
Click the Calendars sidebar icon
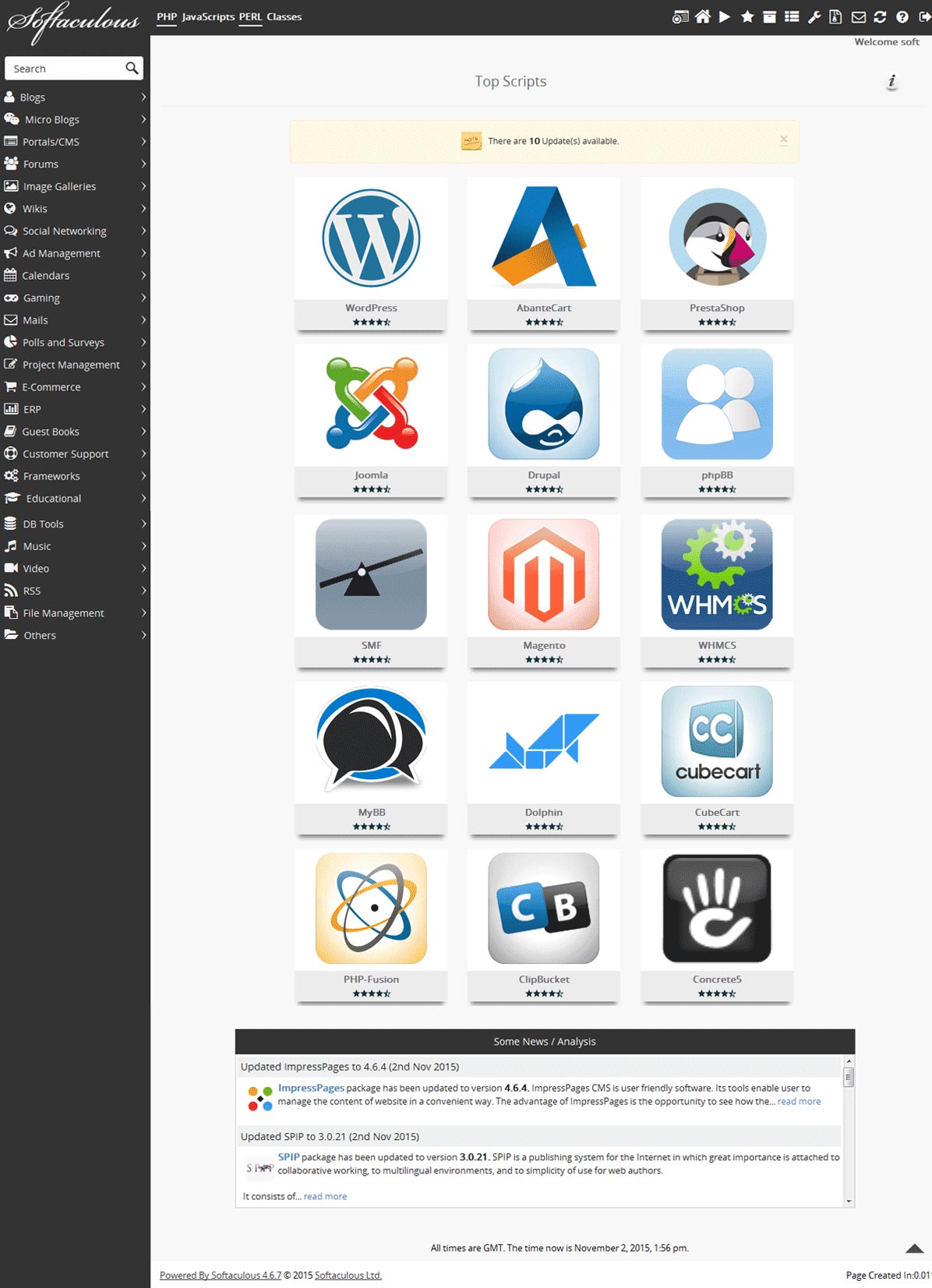pos(10,275)
